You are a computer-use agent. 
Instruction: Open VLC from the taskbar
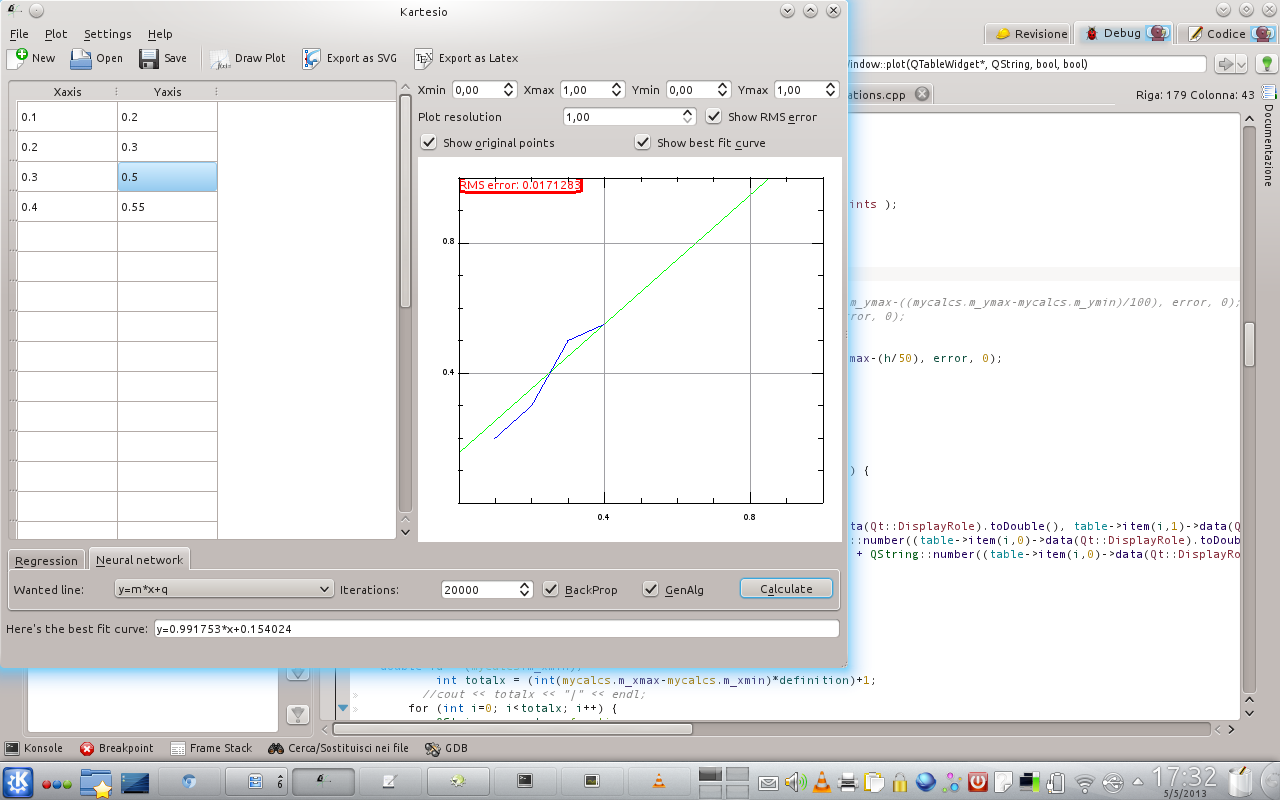point(659,780)
